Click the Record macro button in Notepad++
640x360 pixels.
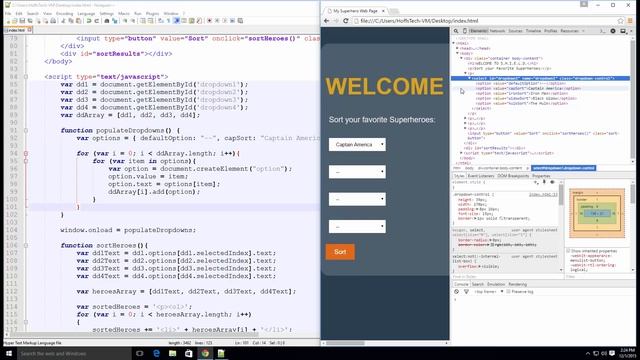[x=209, y=21]
